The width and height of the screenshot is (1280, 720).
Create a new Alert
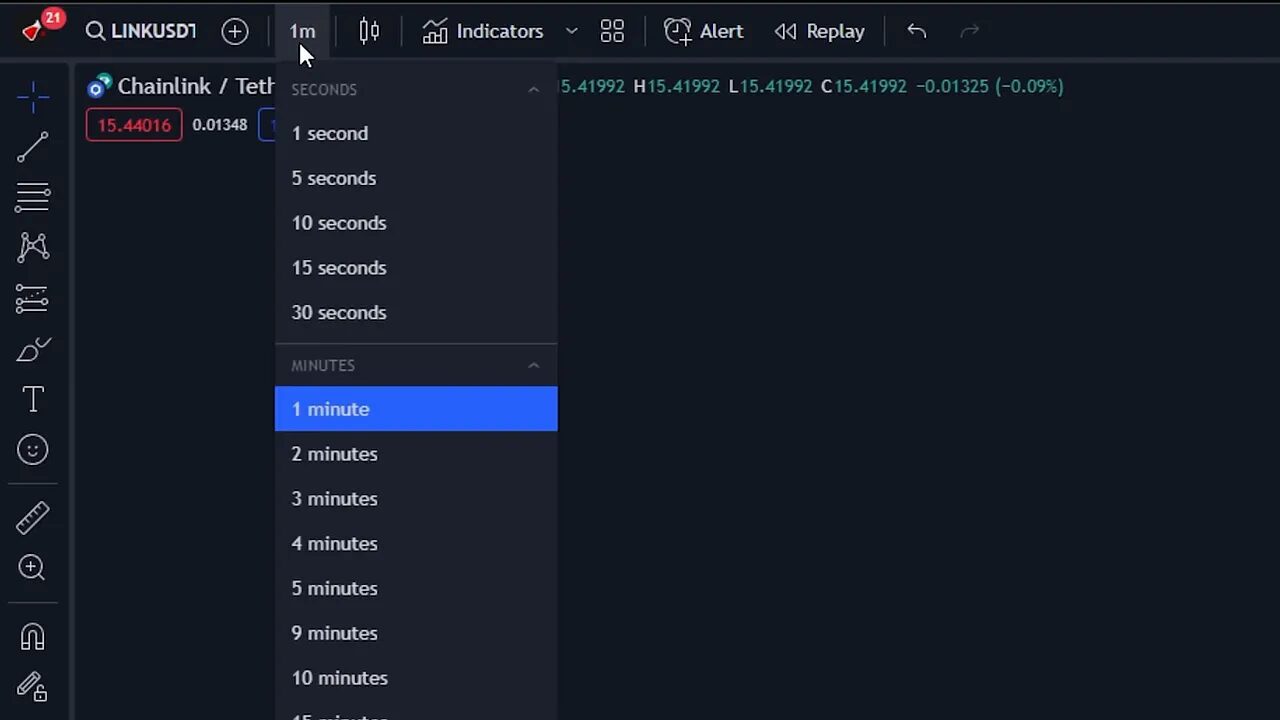pyautogui.click(x=704, y=31)
